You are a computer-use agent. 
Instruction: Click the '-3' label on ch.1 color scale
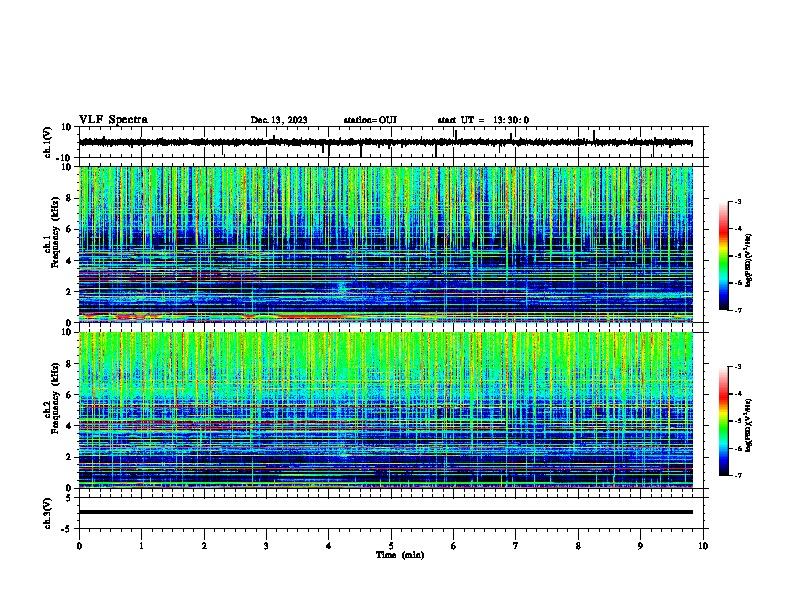click(x=737, y=202)
